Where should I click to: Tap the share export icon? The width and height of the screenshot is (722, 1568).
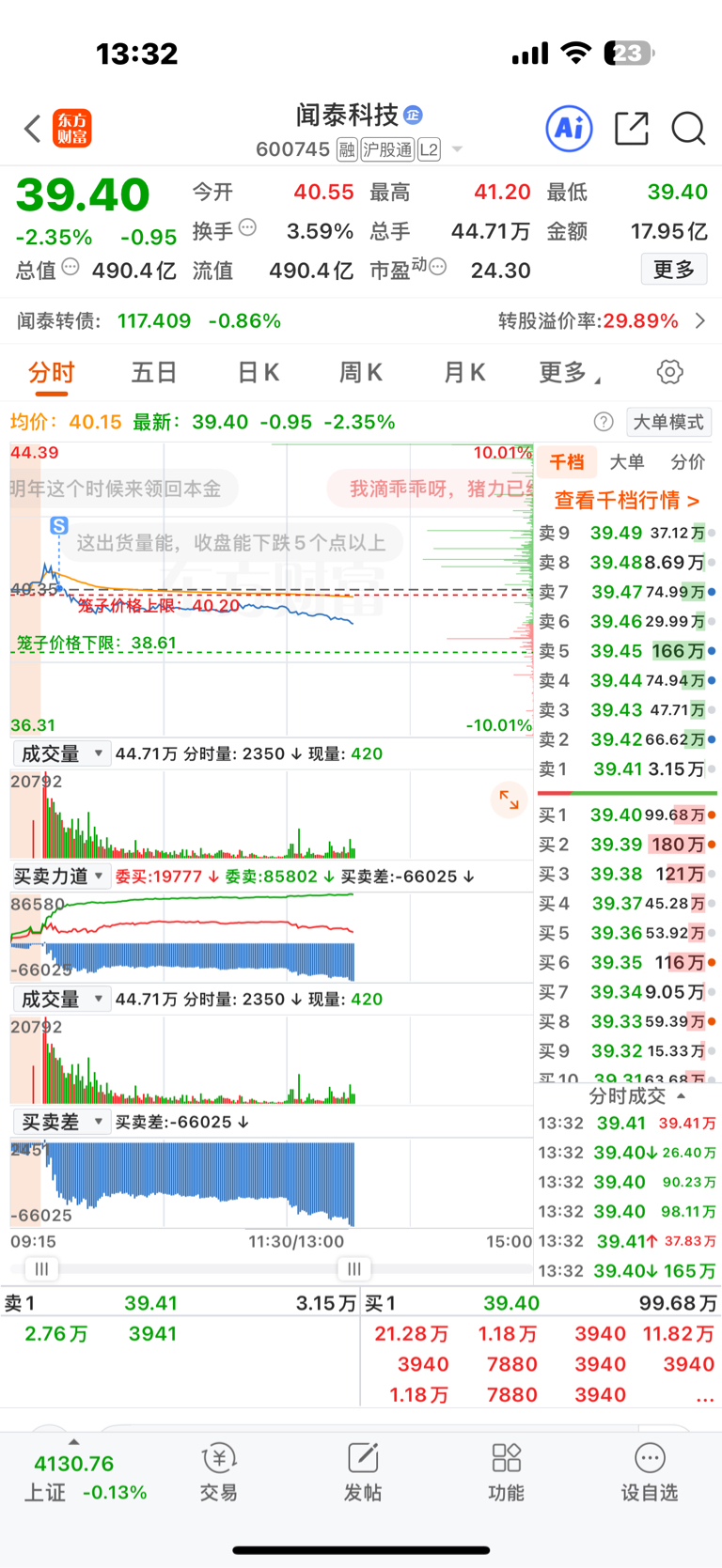point(631,128)
